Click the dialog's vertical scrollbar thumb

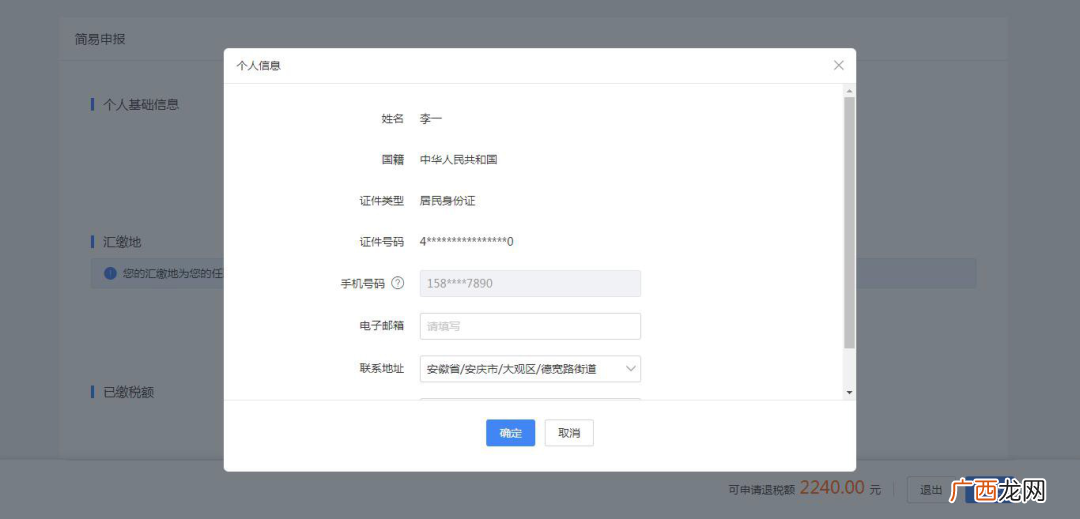pos(849,222)
